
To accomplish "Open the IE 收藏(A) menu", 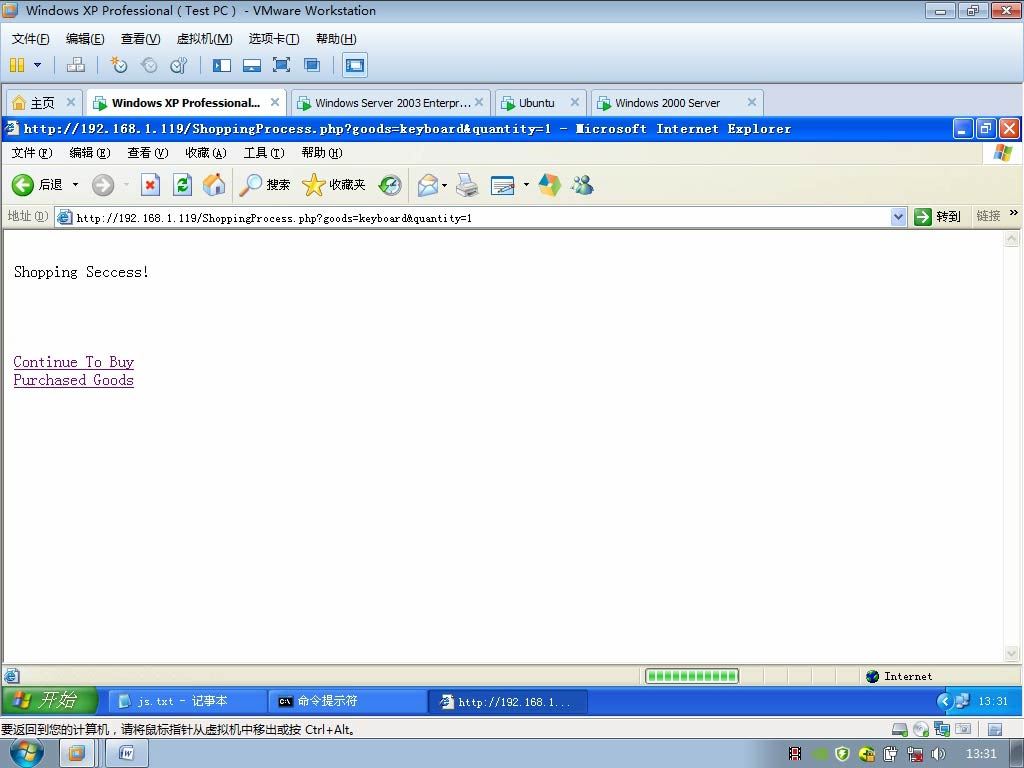I will point(206,153).
